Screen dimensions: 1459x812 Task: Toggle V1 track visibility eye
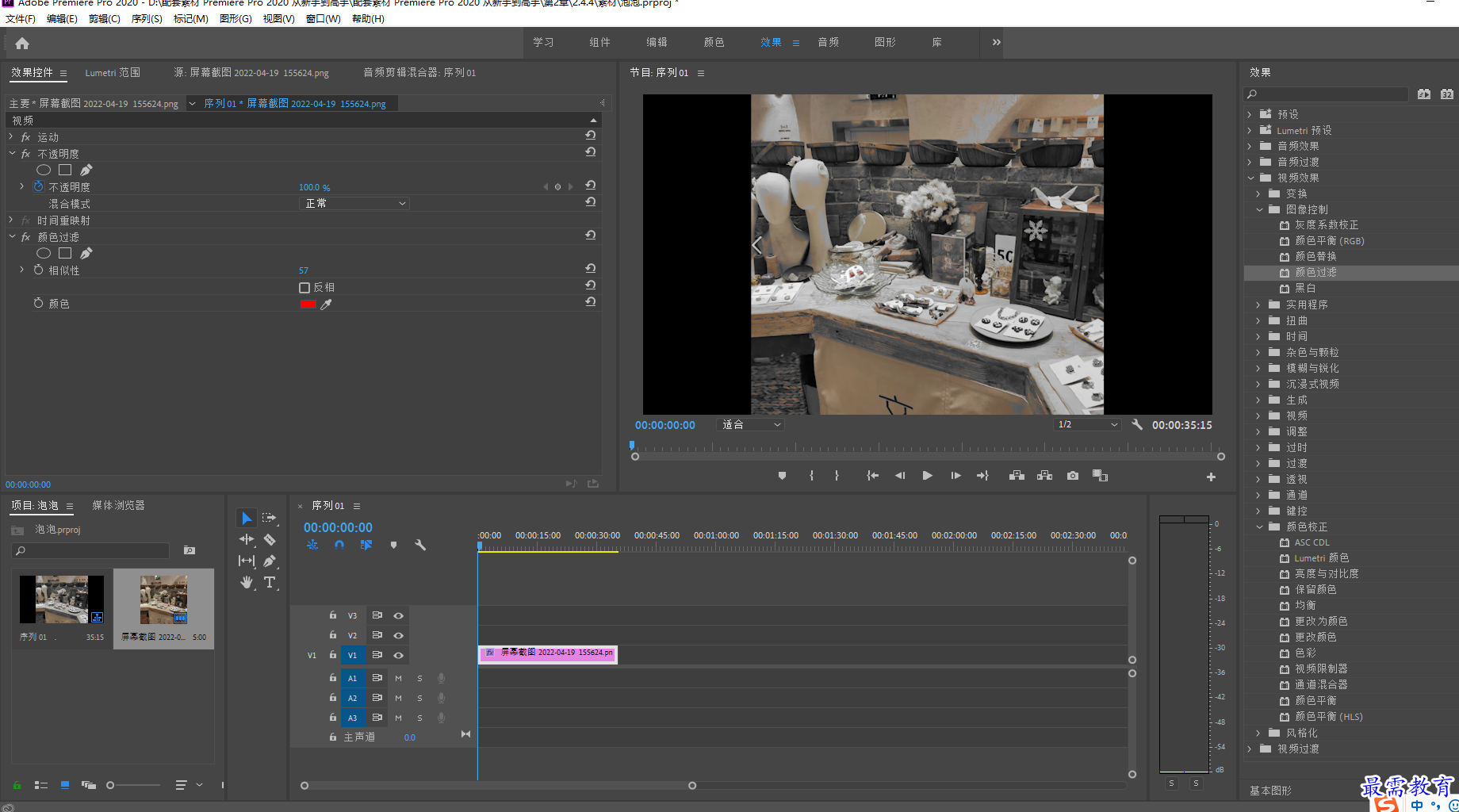tap(398, 655)
